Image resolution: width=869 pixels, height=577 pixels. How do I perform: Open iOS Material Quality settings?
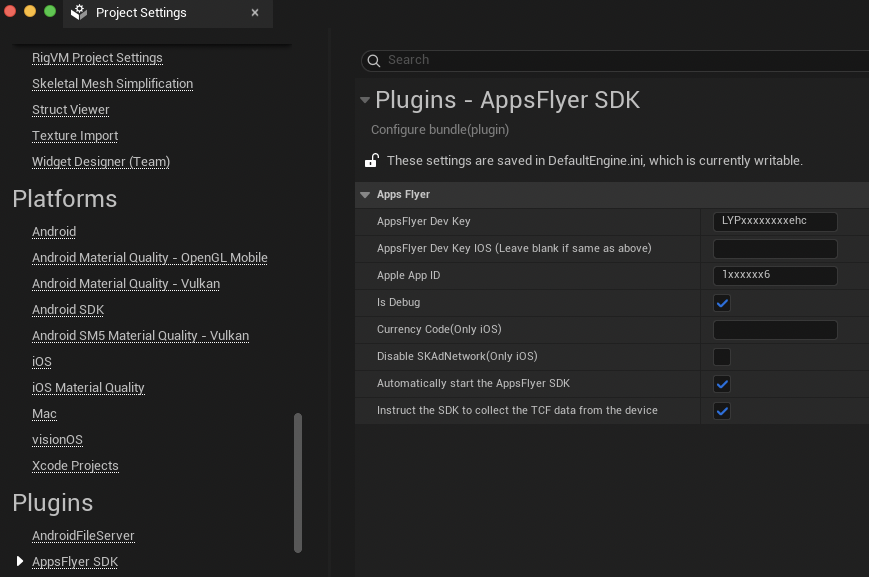click(x=88, y=388)
